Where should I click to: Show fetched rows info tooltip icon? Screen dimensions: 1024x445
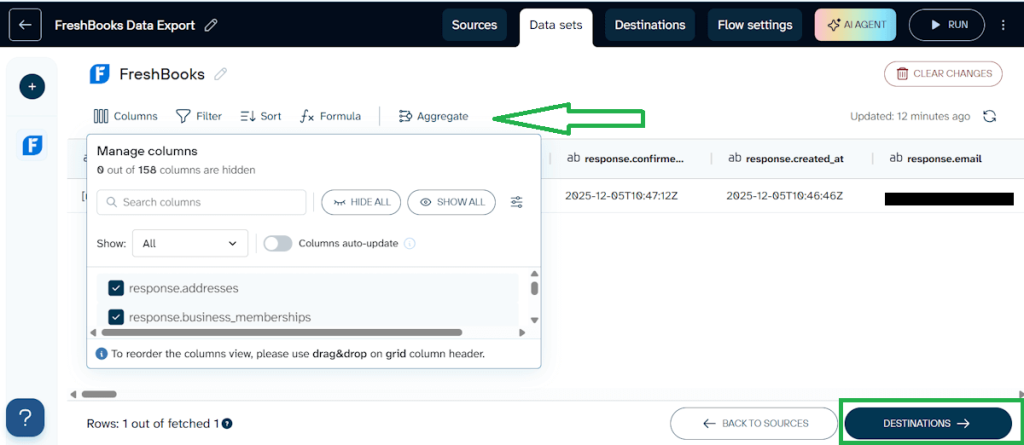click(227, 423)
